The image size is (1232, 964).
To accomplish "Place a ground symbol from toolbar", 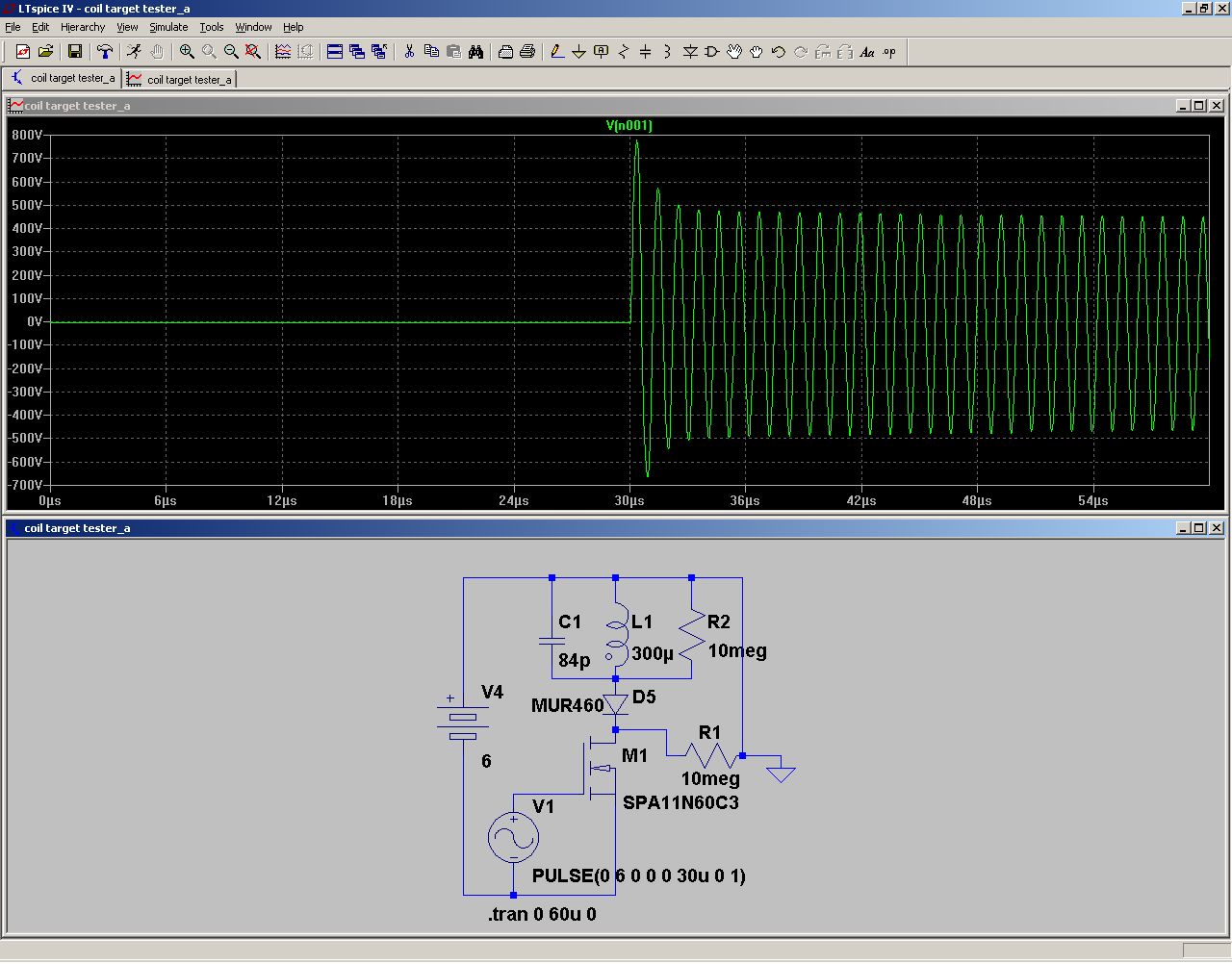I will click(x=578, y=52).
